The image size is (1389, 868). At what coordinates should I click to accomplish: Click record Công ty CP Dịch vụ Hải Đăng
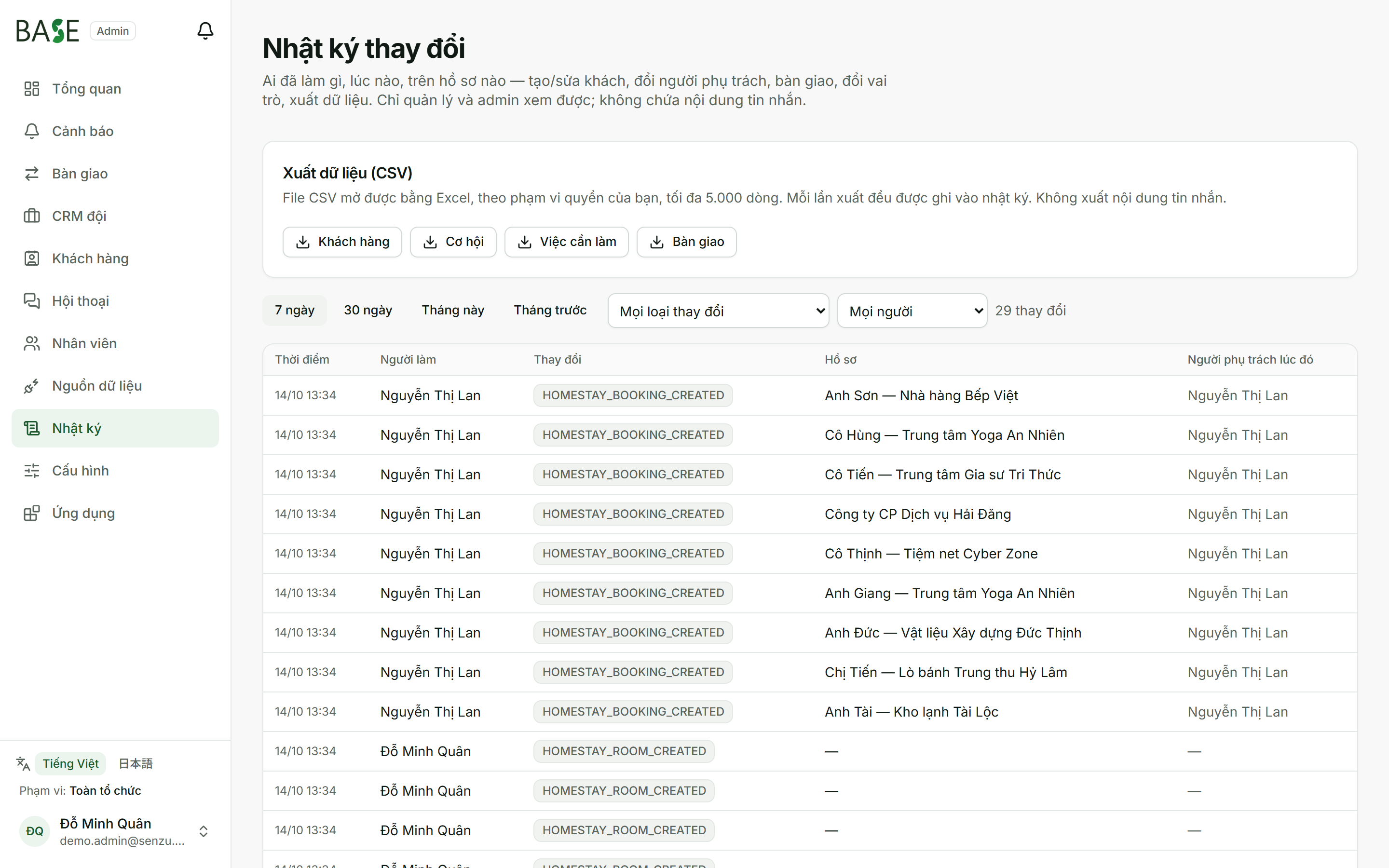(x=918, y=515)
